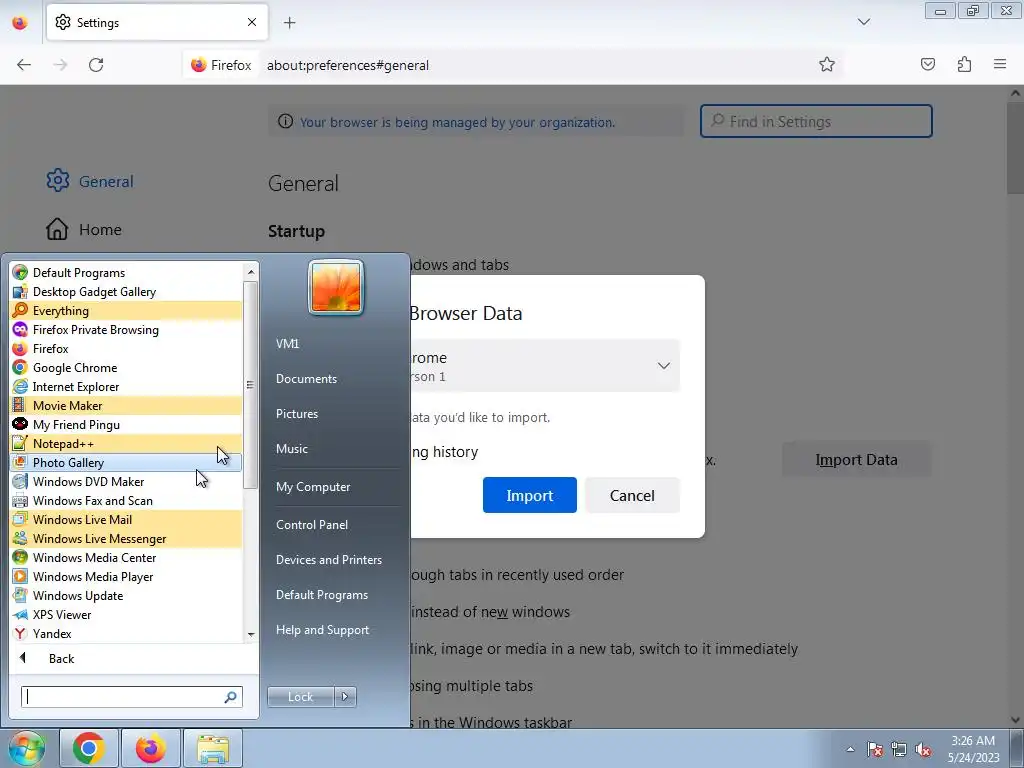Viewport: 1024px width, 768px height.
Task: Select the Home settings category
Action: 84,229
